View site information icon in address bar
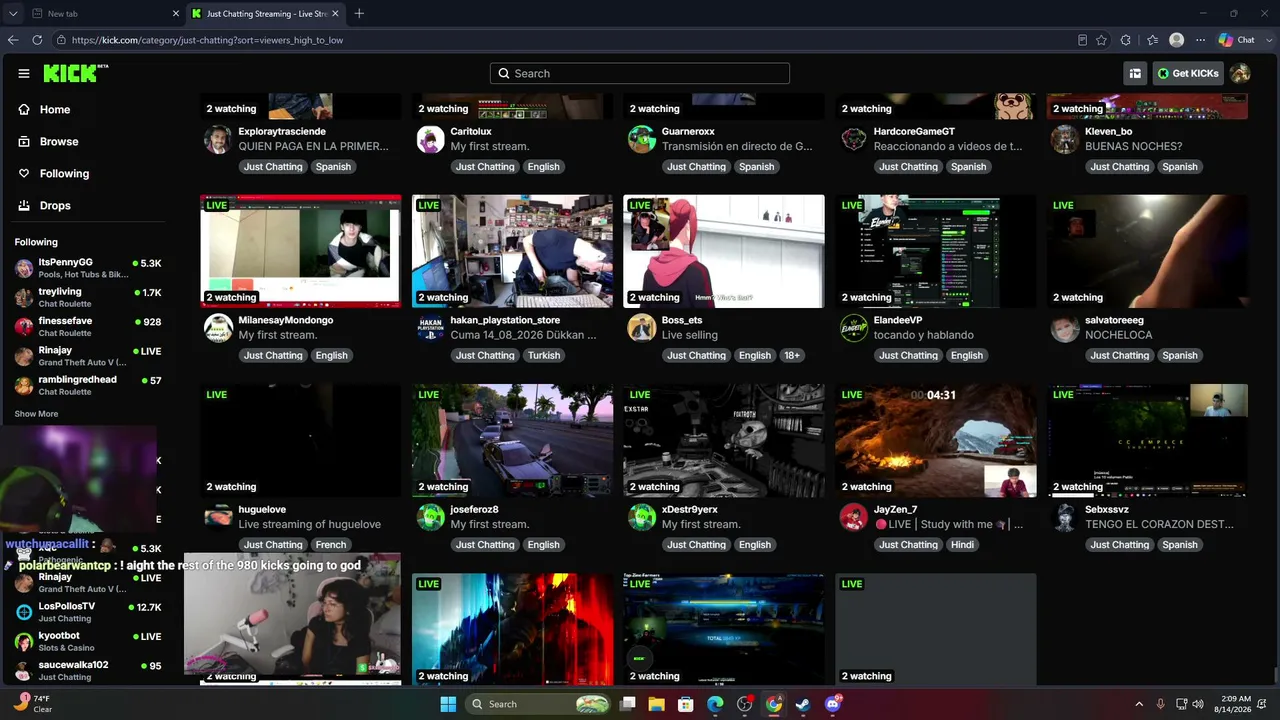Viewport: 1280px width, 720px height. (62, 40)
